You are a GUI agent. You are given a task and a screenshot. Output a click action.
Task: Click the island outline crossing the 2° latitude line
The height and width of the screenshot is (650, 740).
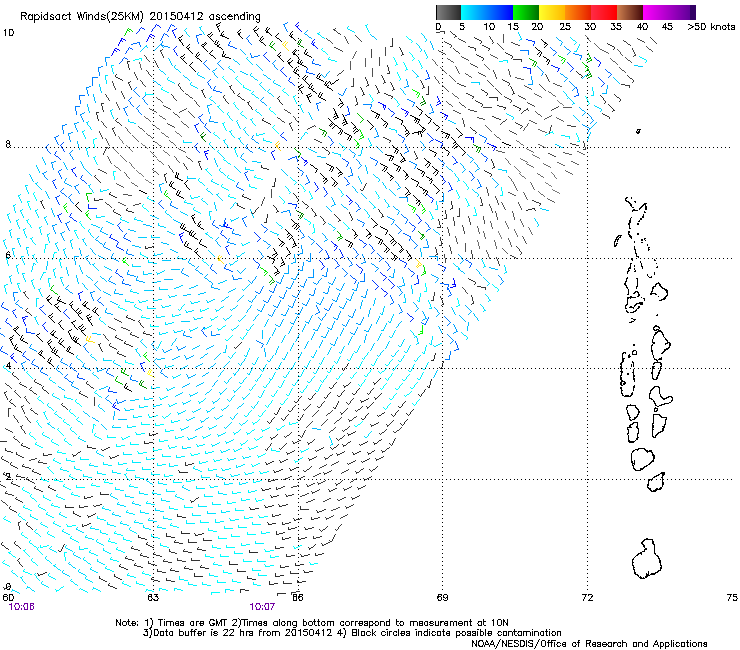pyautogui.click(x=656, y=481)
